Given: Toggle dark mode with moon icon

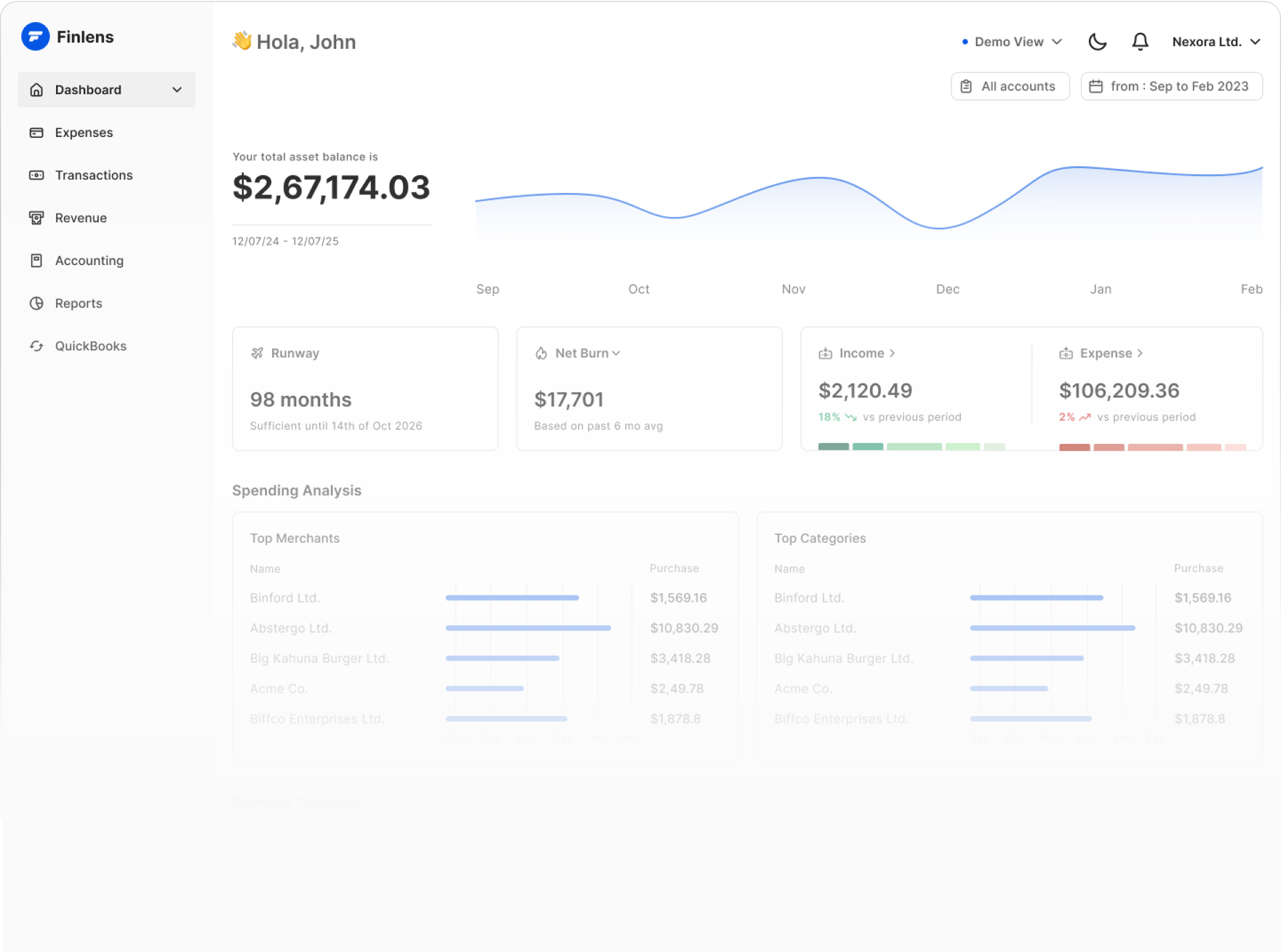Looking at the screenshot, I should pyautogui.click(x=1097, y=42).
